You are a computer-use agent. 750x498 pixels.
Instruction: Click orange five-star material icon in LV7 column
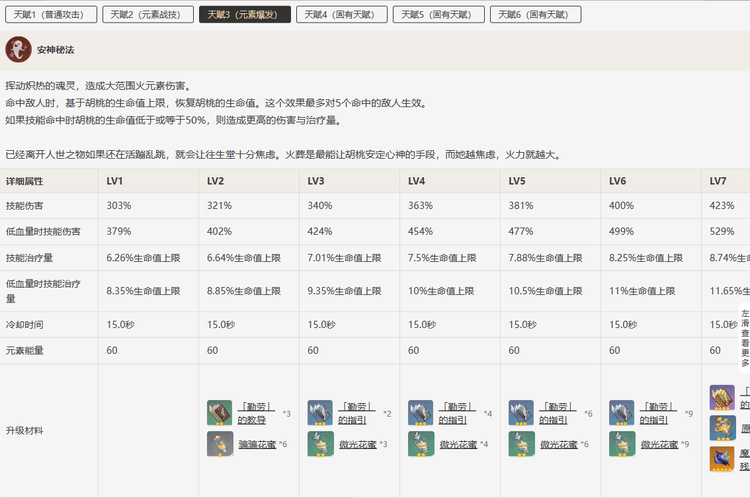(722, 459)
